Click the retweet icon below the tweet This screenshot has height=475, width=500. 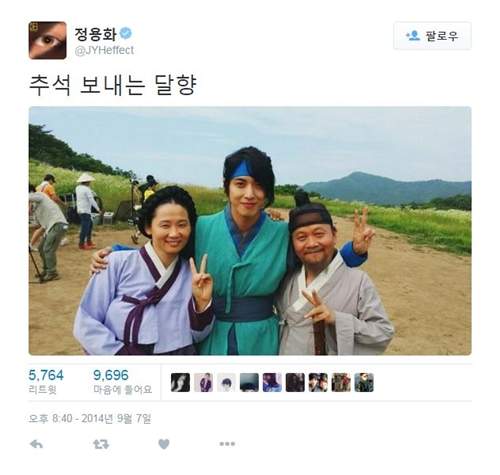101,444
